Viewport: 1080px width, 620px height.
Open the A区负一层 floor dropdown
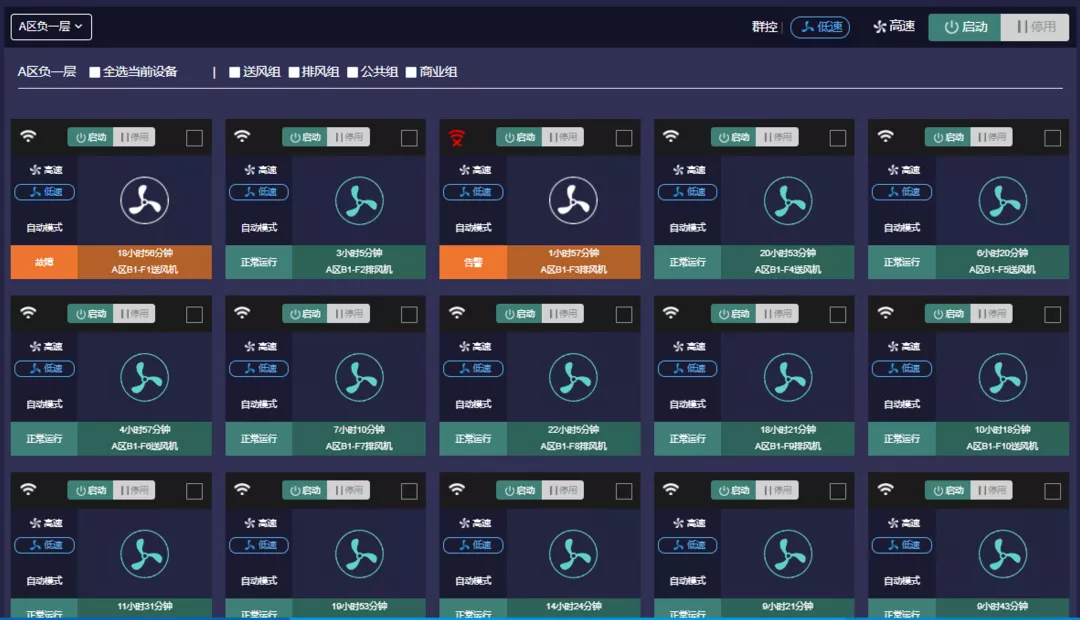coord(51,27)
